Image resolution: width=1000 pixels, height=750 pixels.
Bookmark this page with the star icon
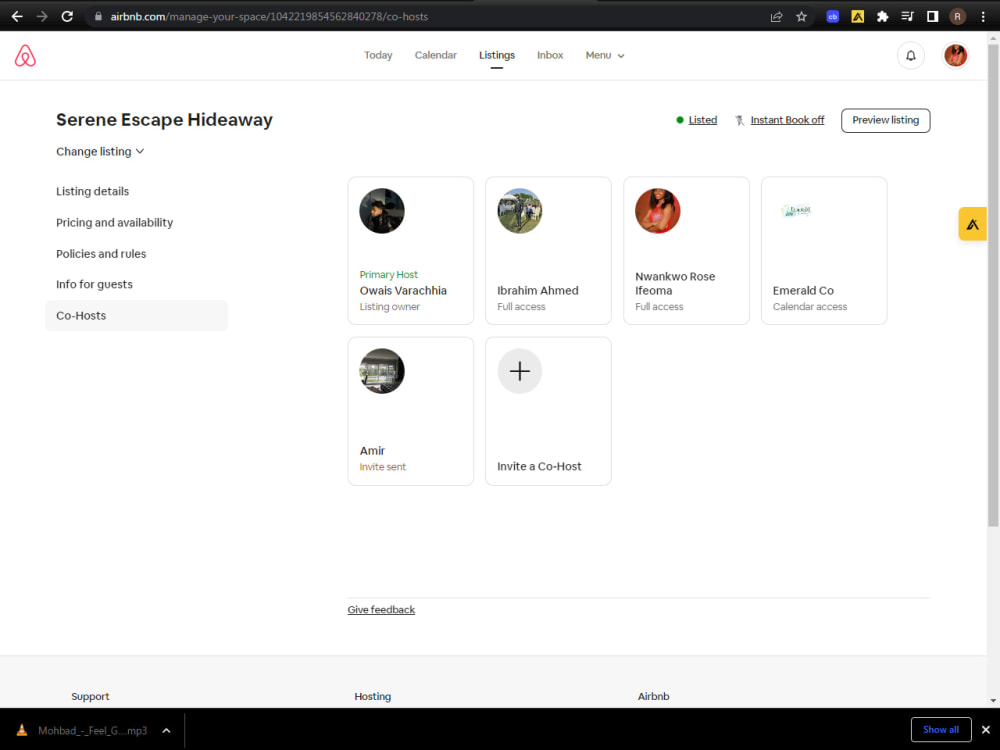tap(801, 17)
